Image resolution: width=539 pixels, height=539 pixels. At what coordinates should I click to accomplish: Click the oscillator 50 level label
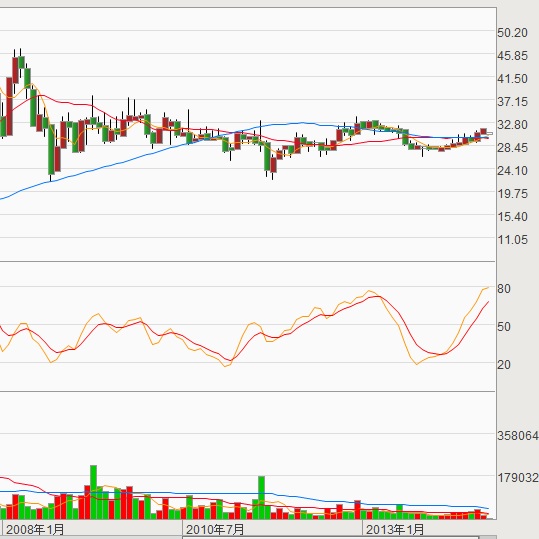coord(504,327)
